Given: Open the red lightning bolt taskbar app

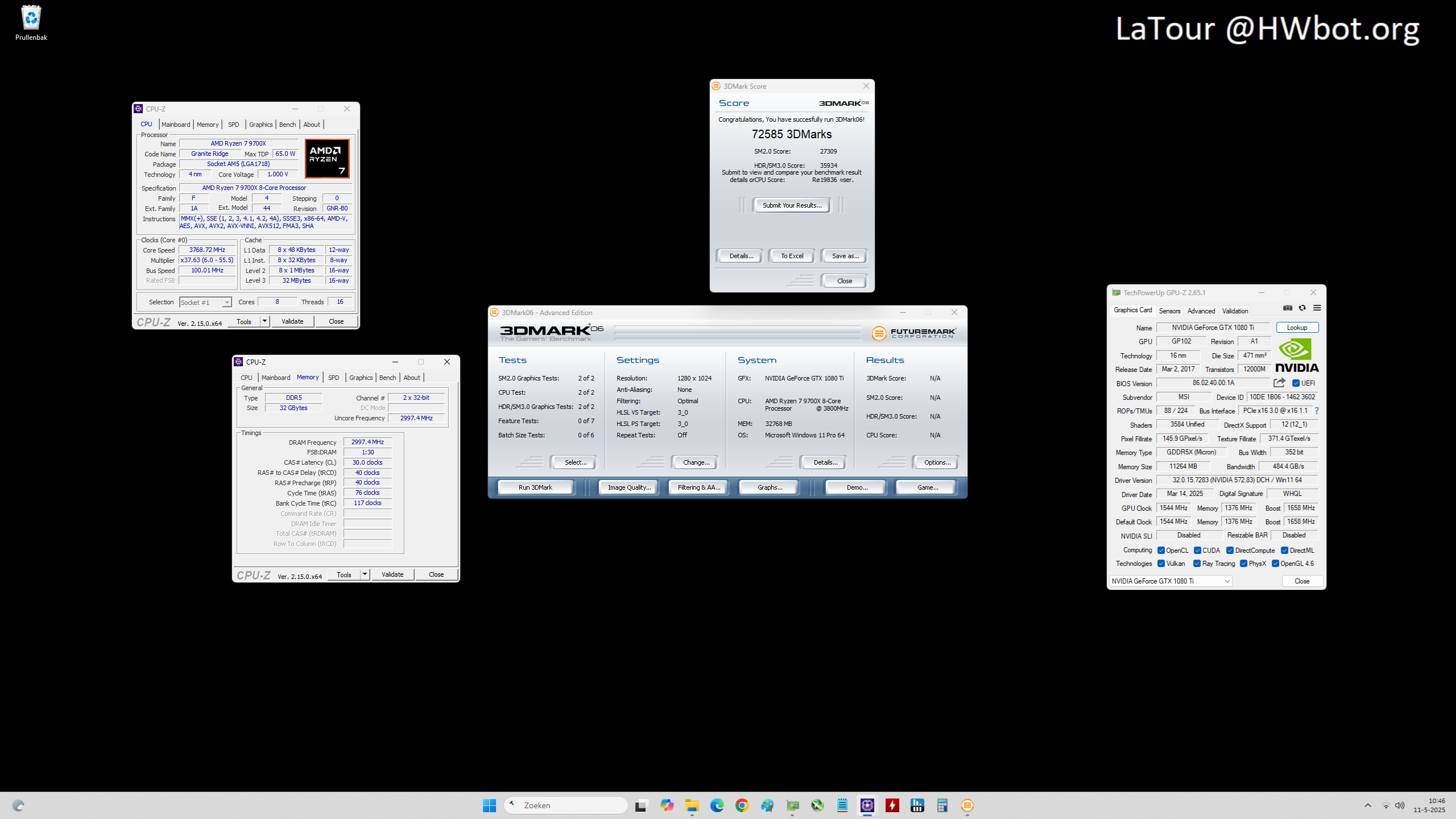Looking at the screenshot, I should click(892, 805).
